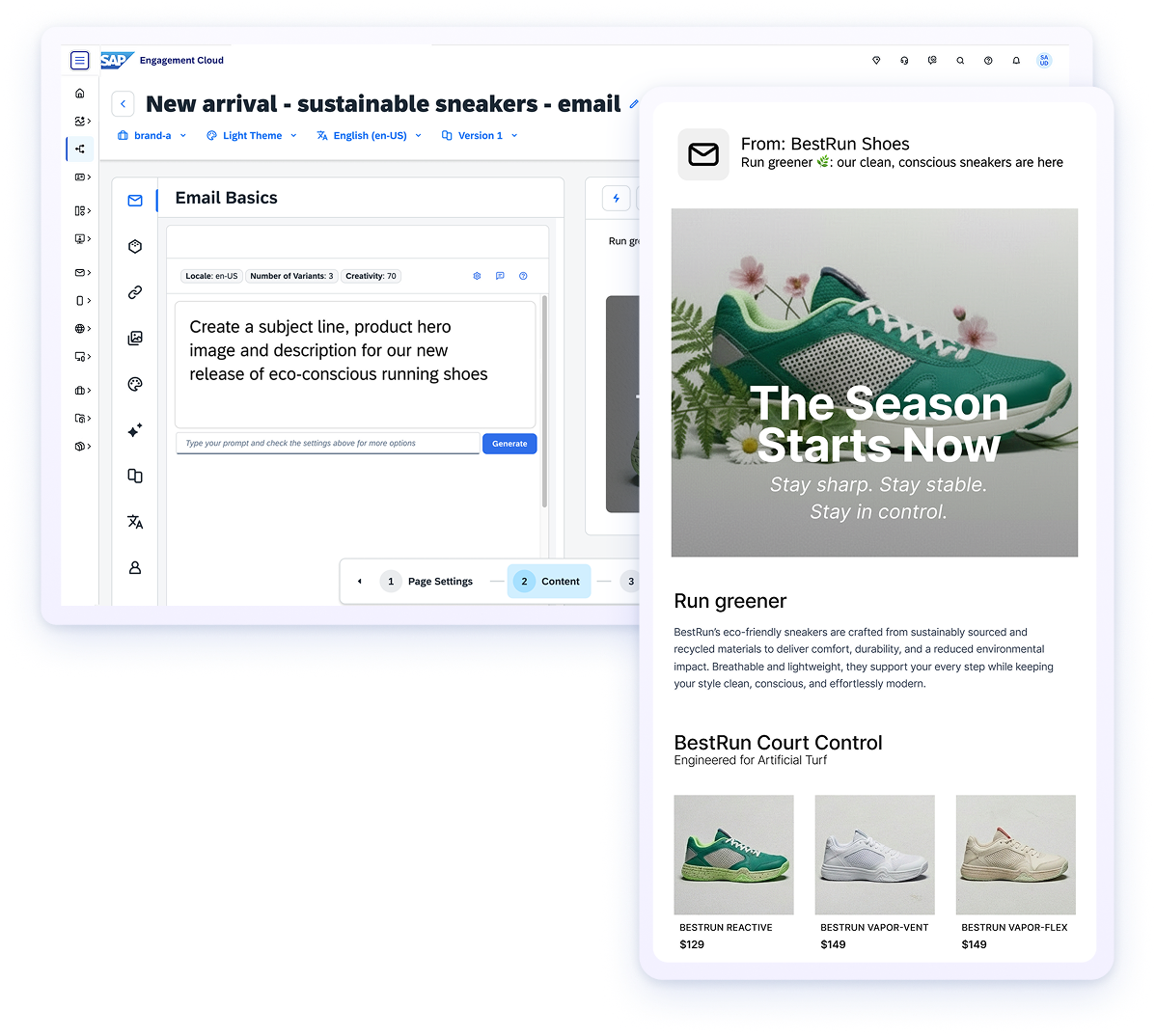Click the AI settings gear icon

[477, 276]
